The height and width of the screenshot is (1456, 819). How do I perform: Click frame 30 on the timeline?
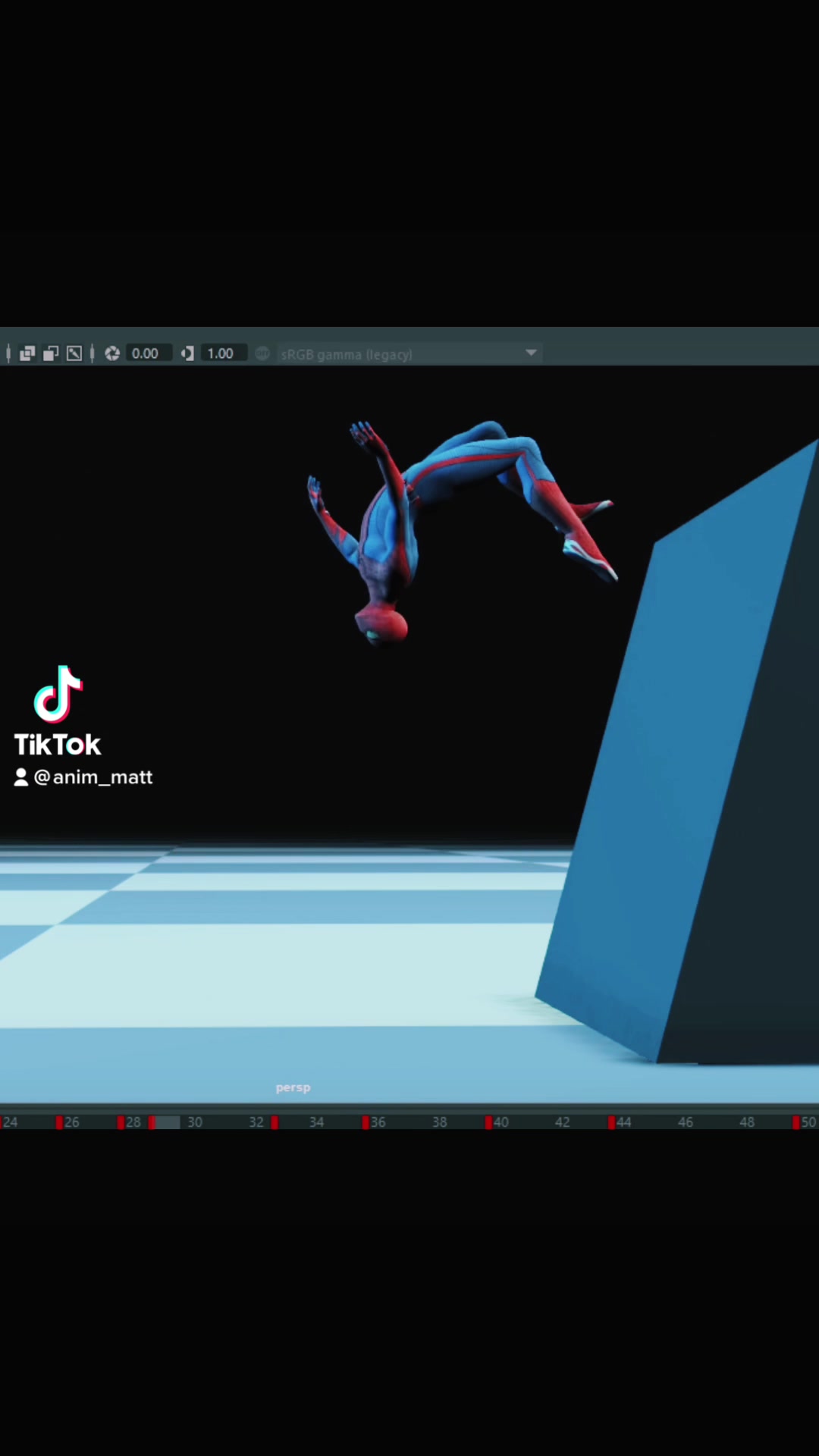point(195,1122)
